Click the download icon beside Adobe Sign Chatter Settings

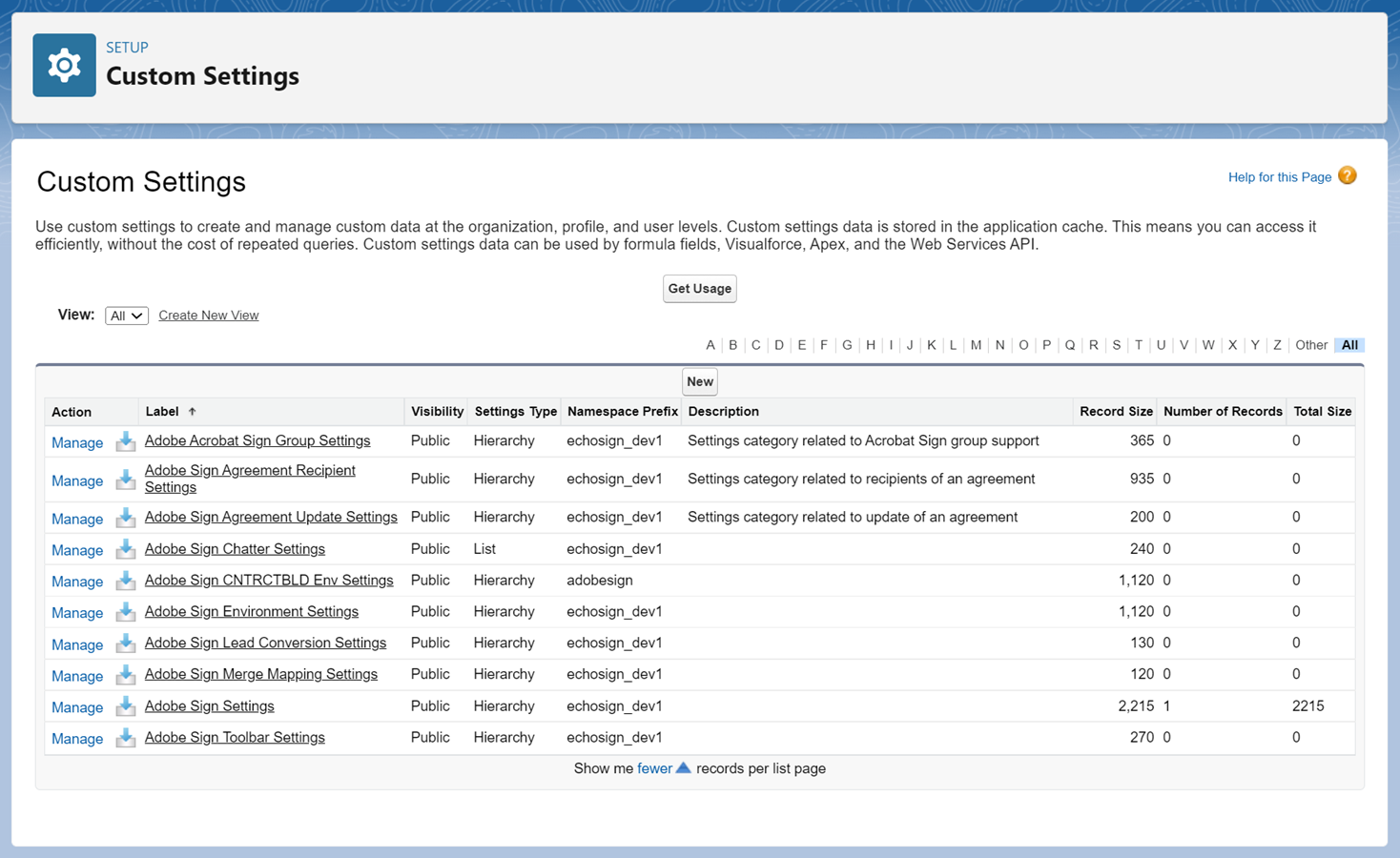click(125, 550)
